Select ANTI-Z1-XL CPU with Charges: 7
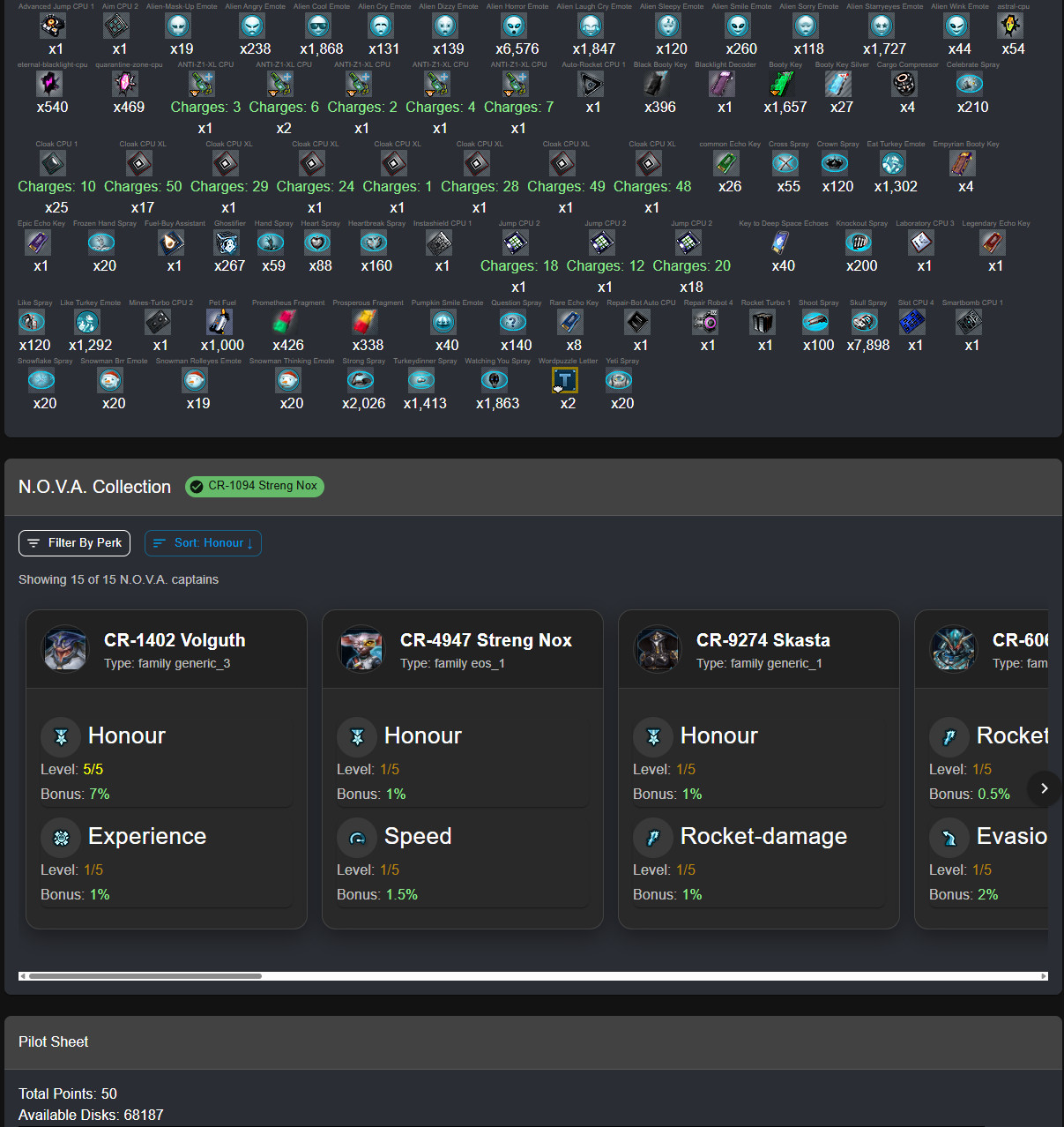 point(516,85)
